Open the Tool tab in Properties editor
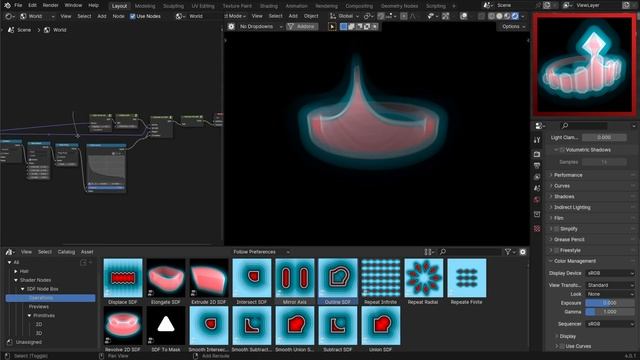Image resolution: width=640 pixels, height=360 pixels. [537, 140]
